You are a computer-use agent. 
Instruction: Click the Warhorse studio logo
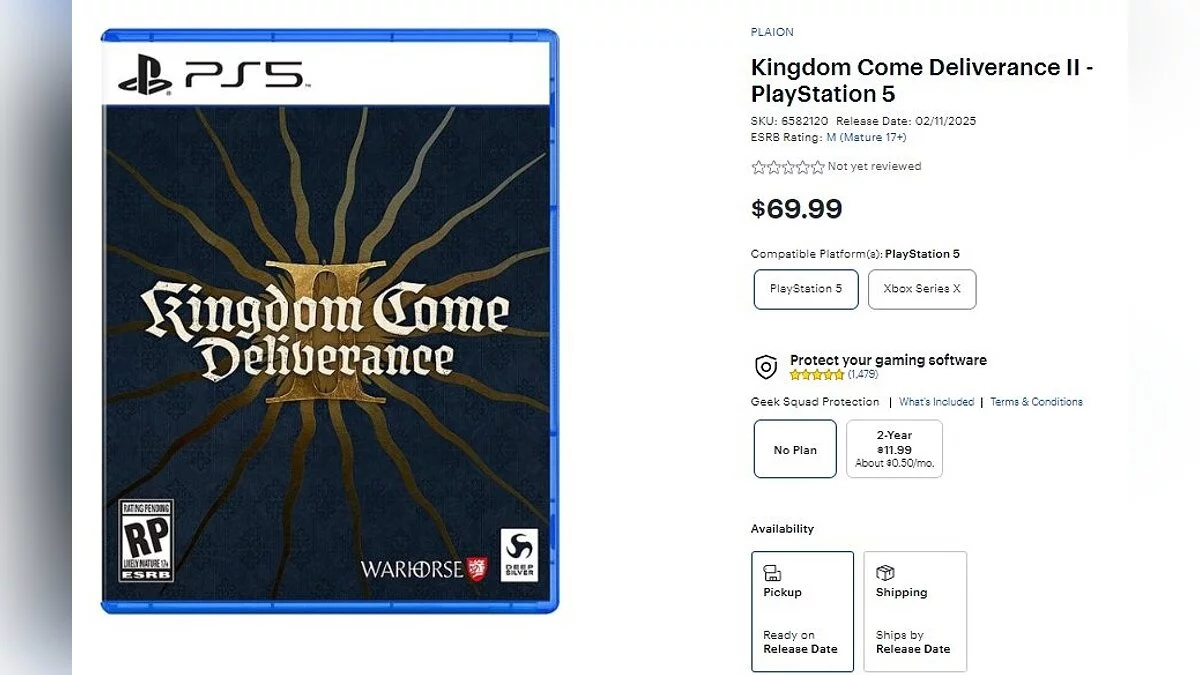coord(424,569)
